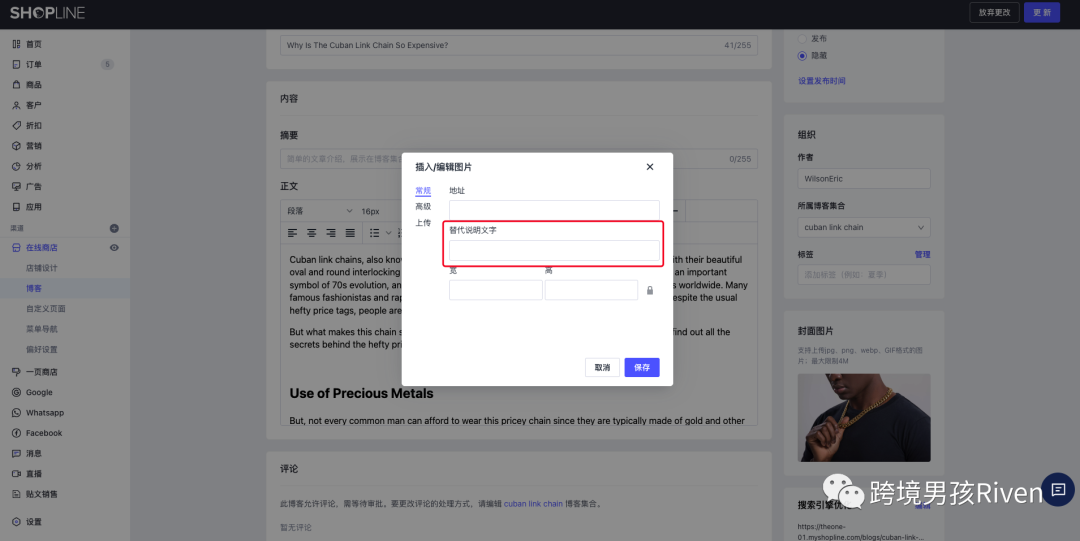Open Whatsapp channel icon
This screenshot has width=1080, height=541.
tap(16, 413)
